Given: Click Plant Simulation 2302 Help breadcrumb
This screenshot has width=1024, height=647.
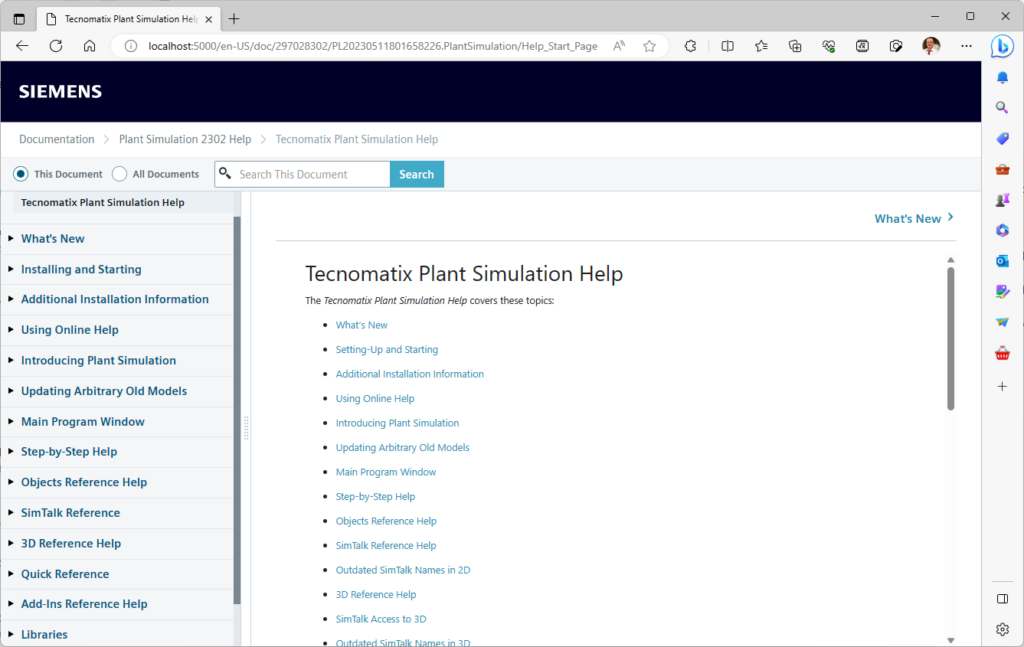Looking at the screenshot, I should pos(185,139).
